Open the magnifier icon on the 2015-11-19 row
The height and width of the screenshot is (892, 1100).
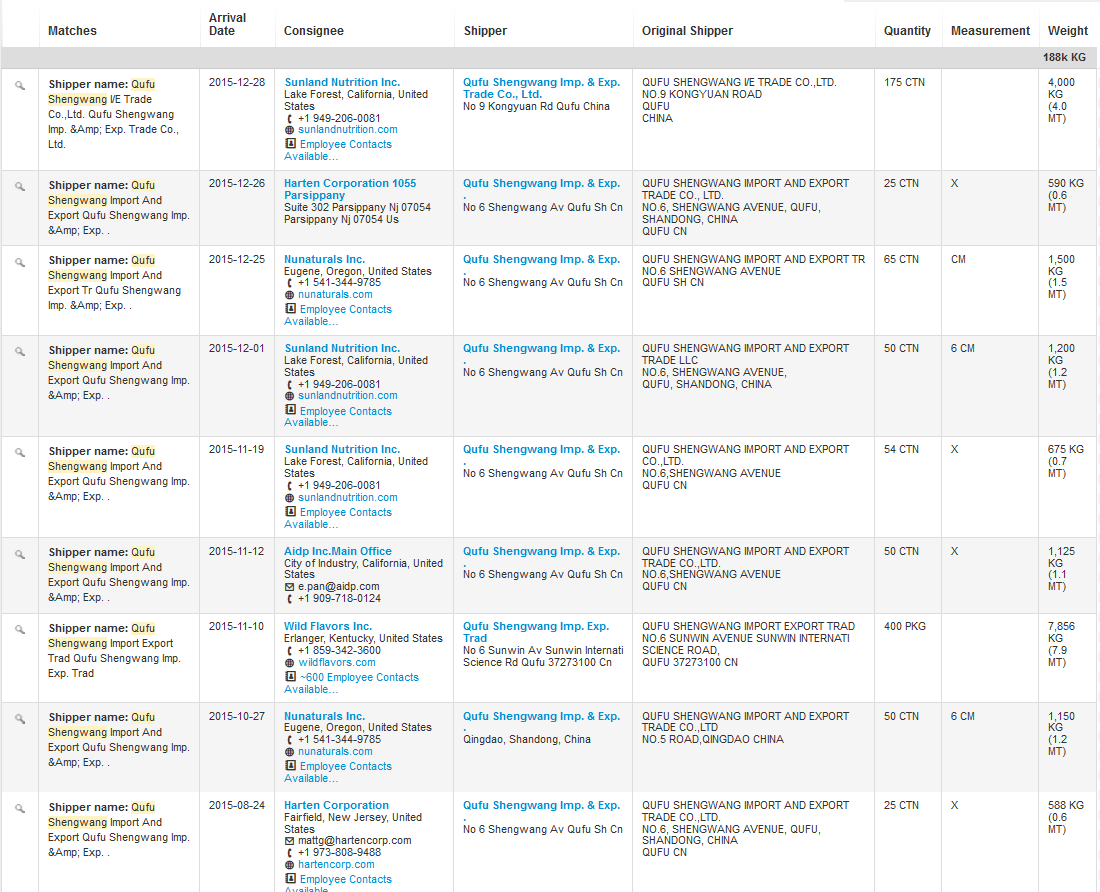[x=20, y=452]
